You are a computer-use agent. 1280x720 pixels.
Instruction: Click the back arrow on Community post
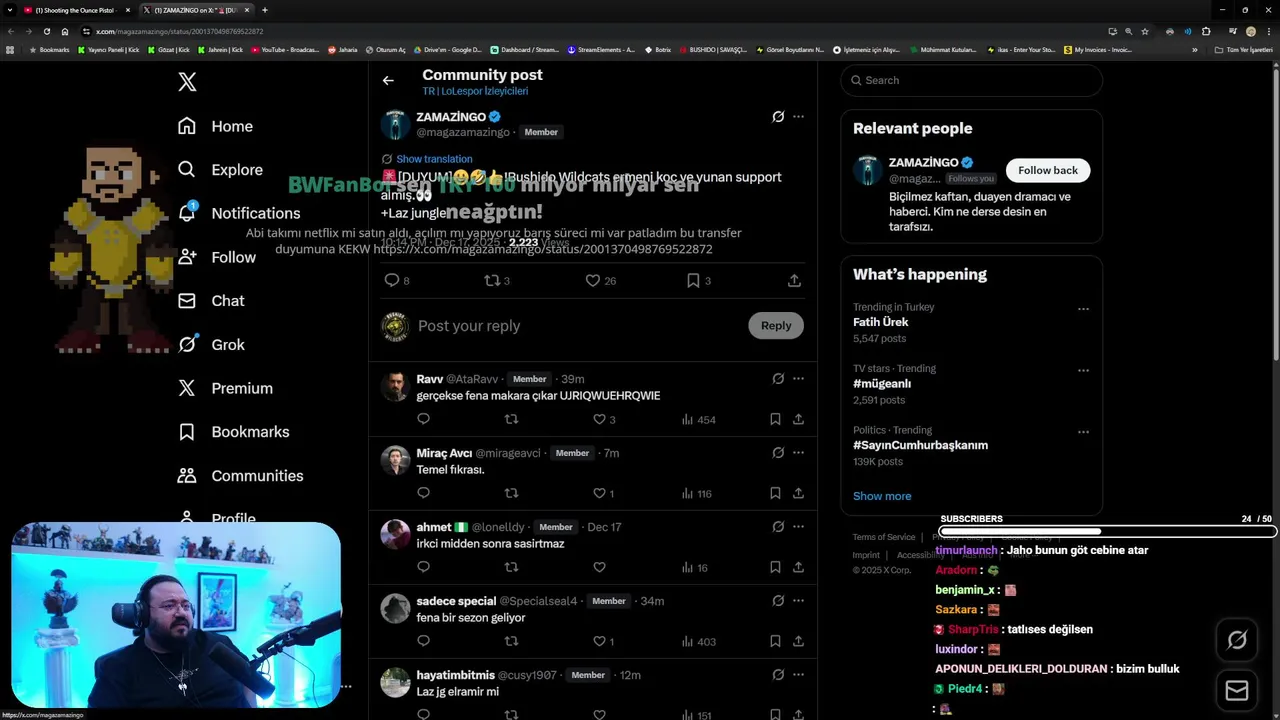(x=388, y=81)
